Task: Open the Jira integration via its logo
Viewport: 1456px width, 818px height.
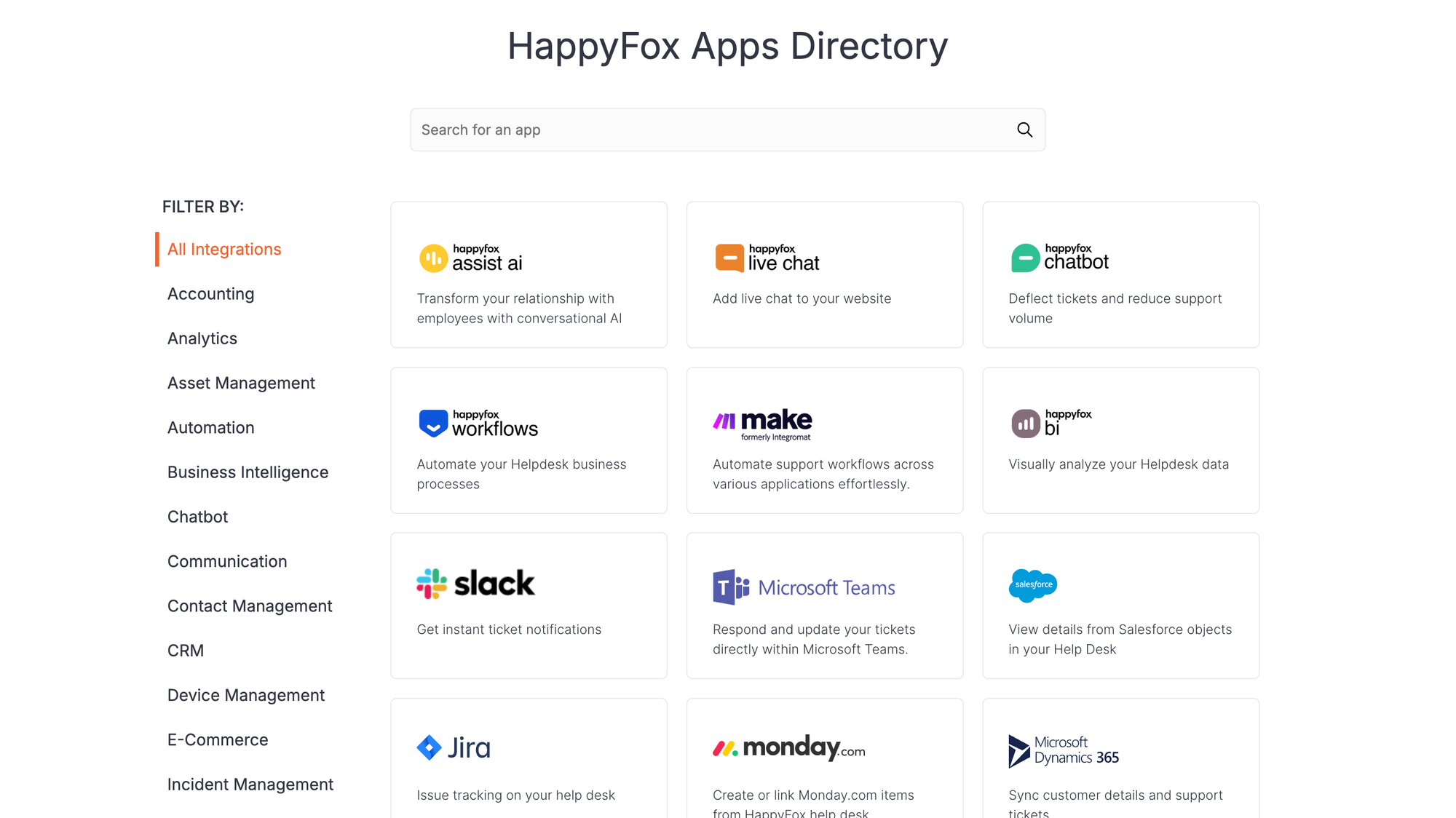Action: [453, 747]
